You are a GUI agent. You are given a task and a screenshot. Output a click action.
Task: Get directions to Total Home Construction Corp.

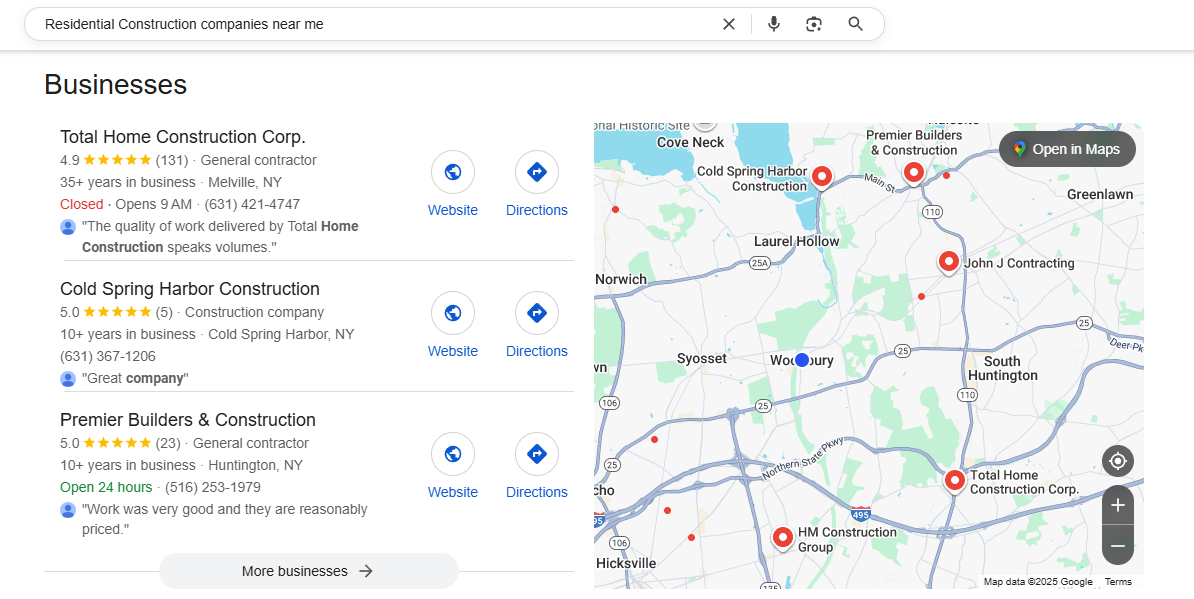(537, 172)
